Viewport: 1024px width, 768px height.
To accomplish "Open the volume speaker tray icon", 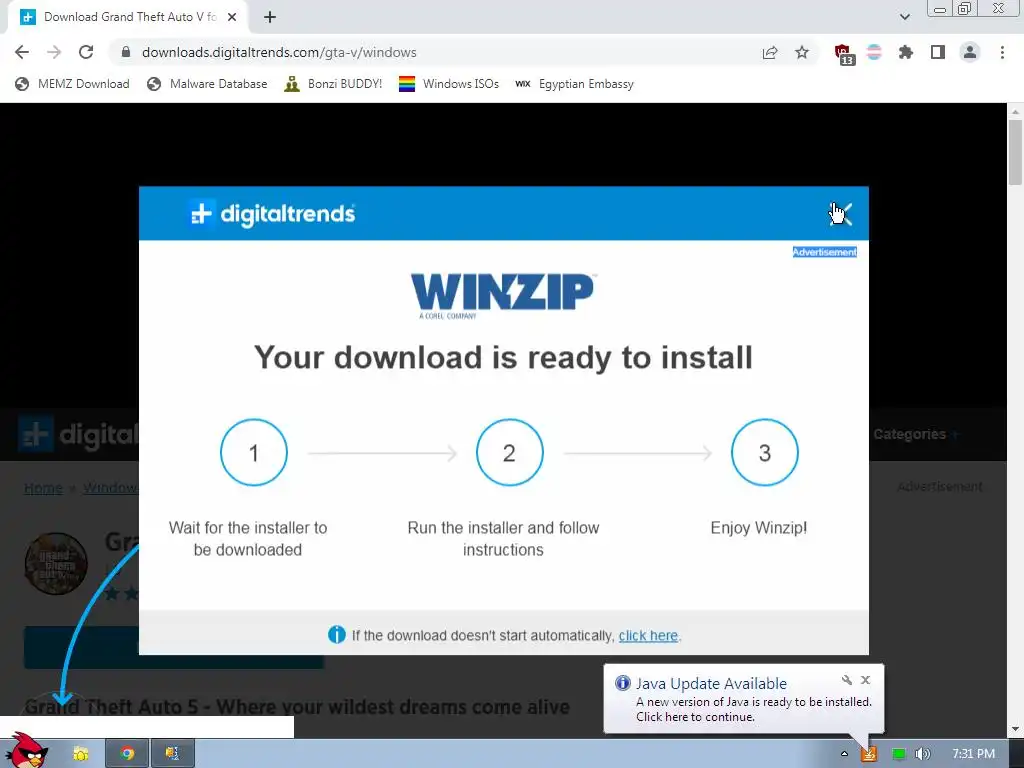I will tap(923, 754).
